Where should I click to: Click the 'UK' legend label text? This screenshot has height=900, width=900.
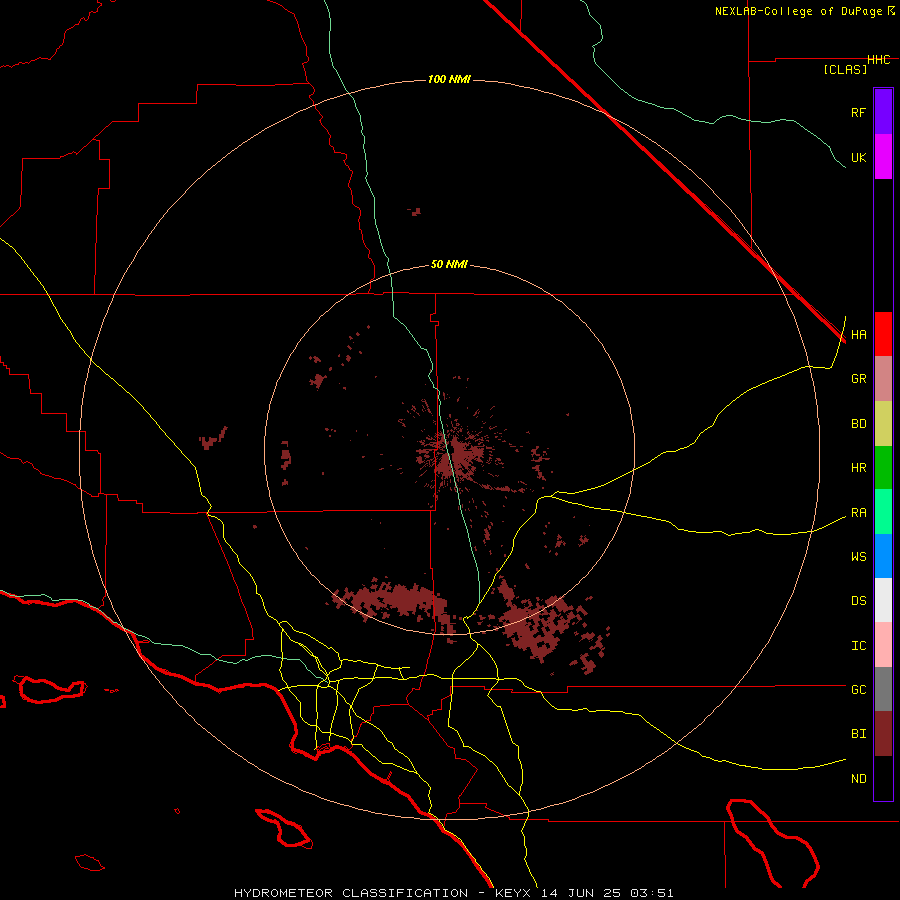(x=858, y=158)
